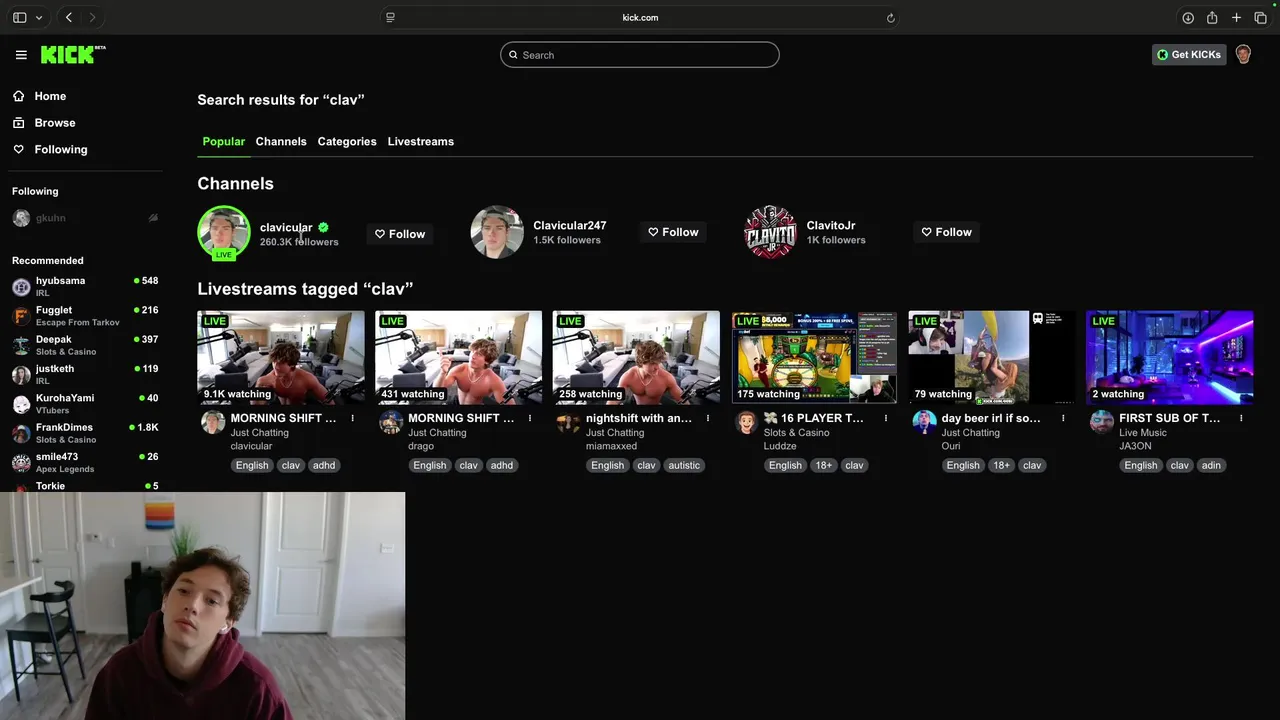Click the ClavitoJr channel name
This screenshot has height=720, width=1280.
click(x=831, y=226)
